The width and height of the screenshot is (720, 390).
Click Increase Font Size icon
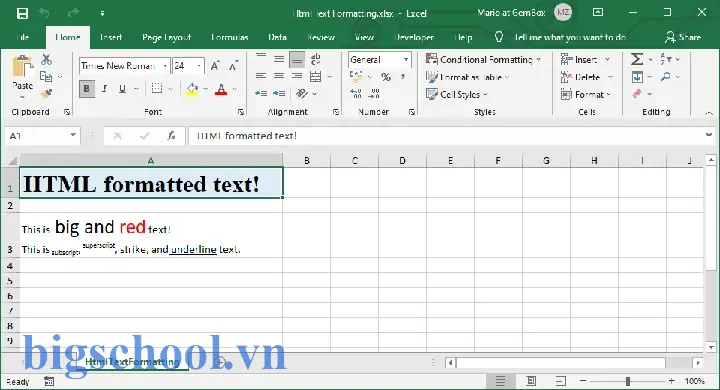click(215, 66)
